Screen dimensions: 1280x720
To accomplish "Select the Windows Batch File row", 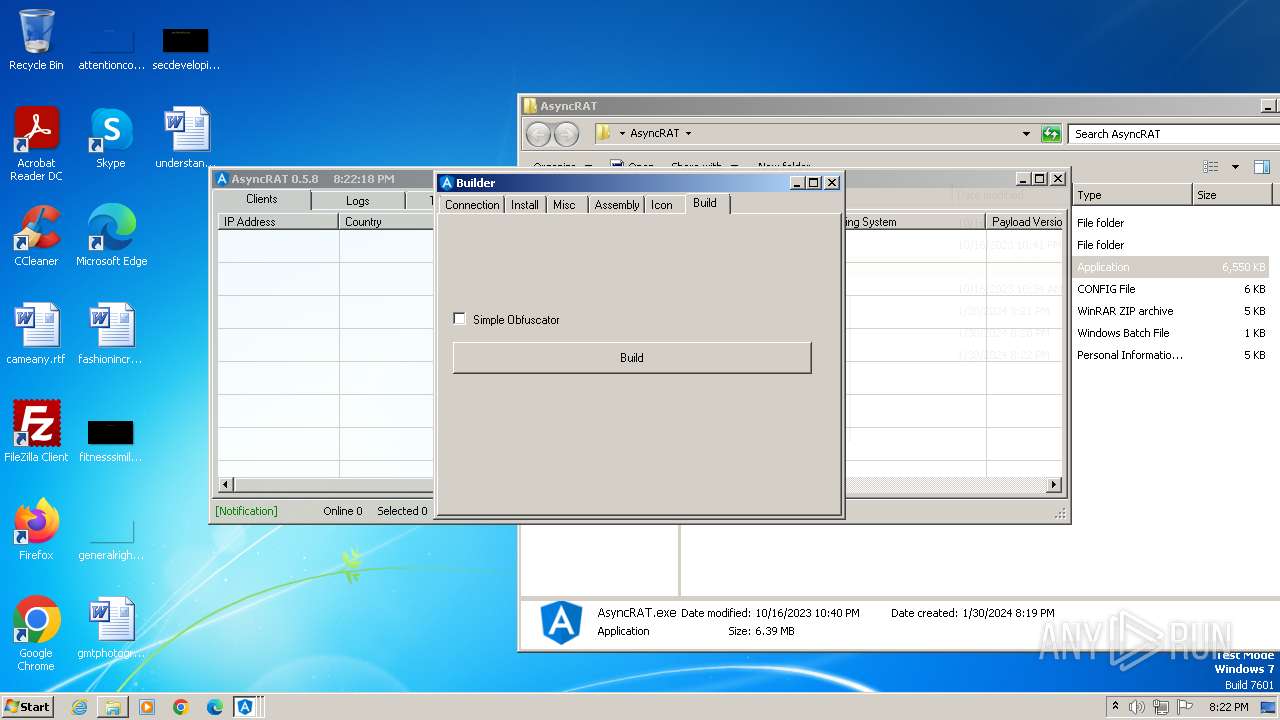I will [1171, 333].
